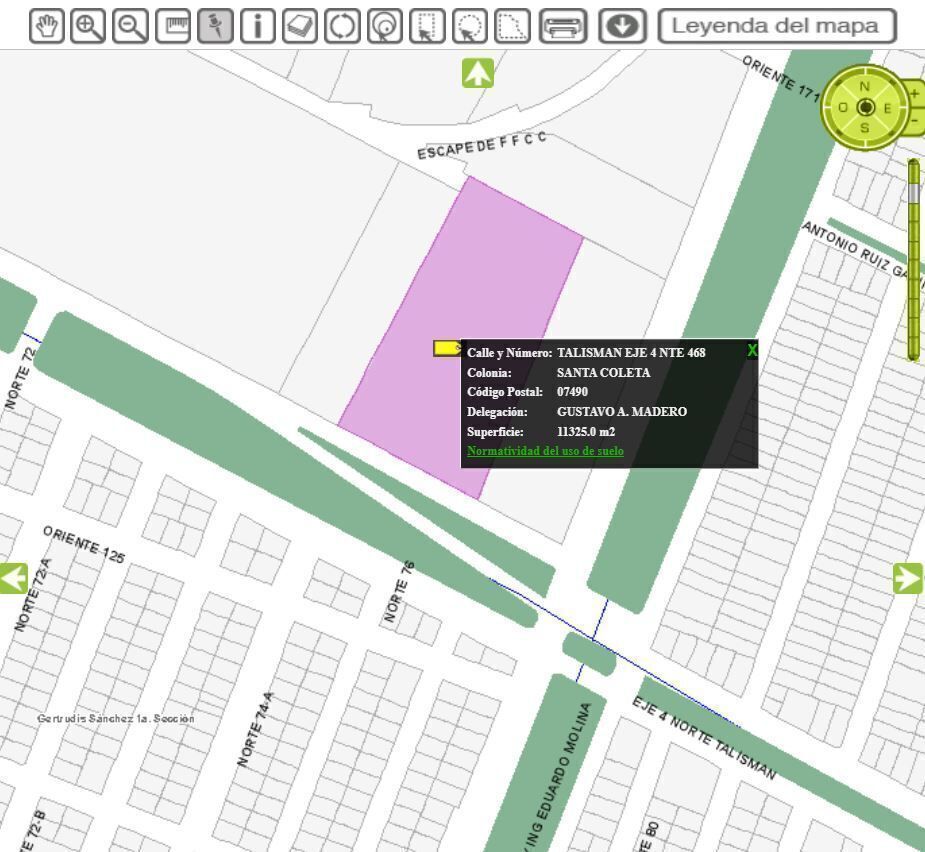Image resolution: width=925 pixels, height=852 pixels.
Task: Activate the zoom in magnifier tool
Action: pyautogui.click(x=88, y=27)
